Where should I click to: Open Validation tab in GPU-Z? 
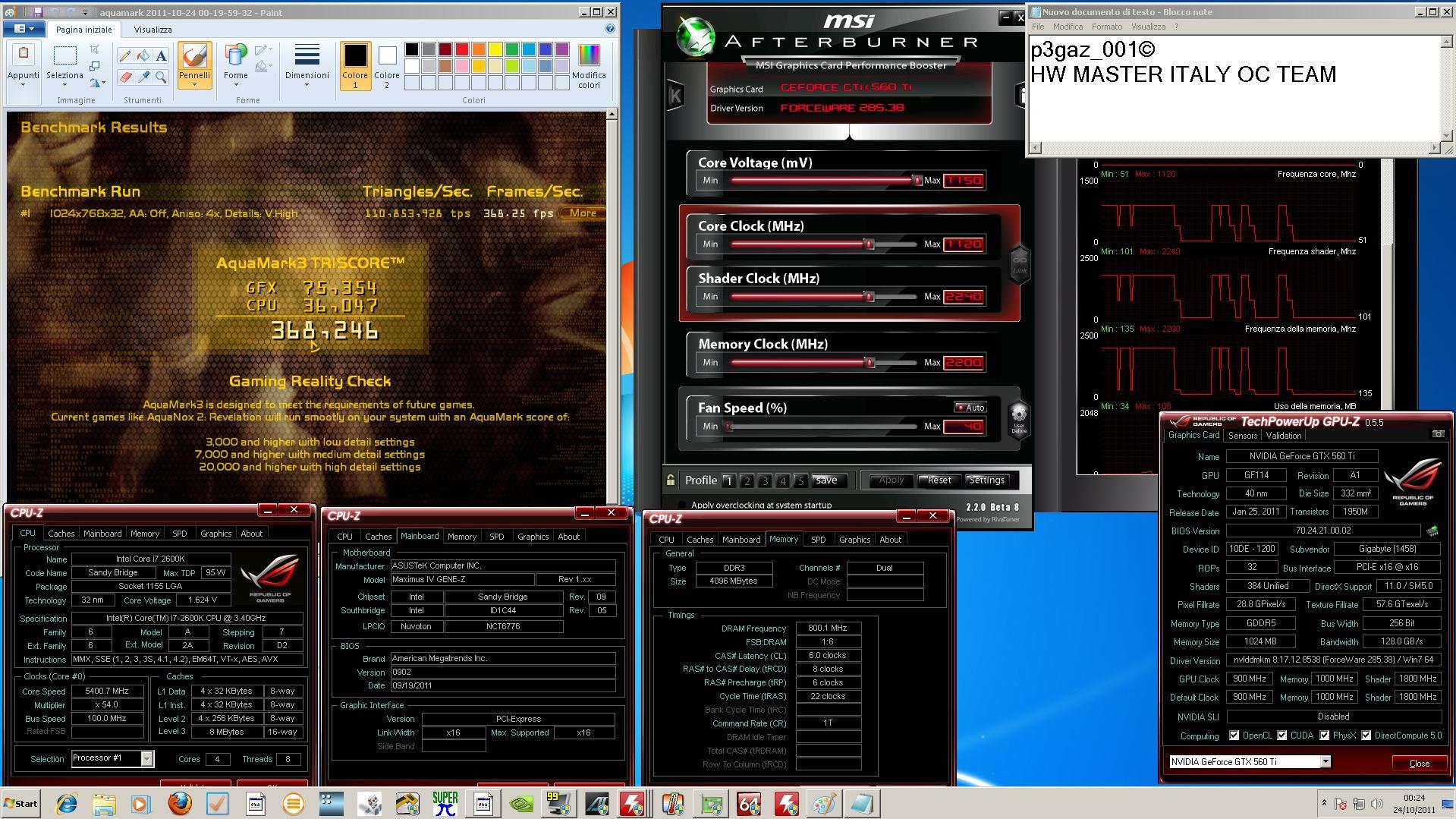1283,436
